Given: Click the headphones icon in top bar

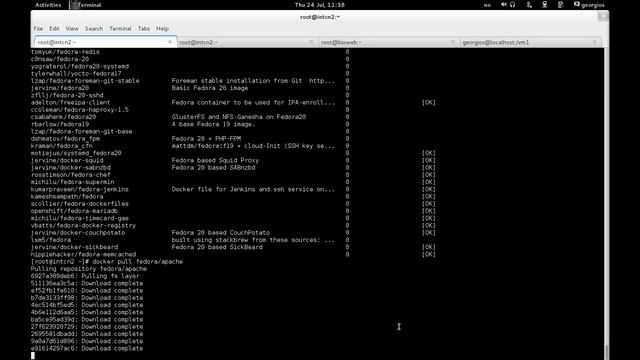Looking at the screenshot, I should coord(513,4).
